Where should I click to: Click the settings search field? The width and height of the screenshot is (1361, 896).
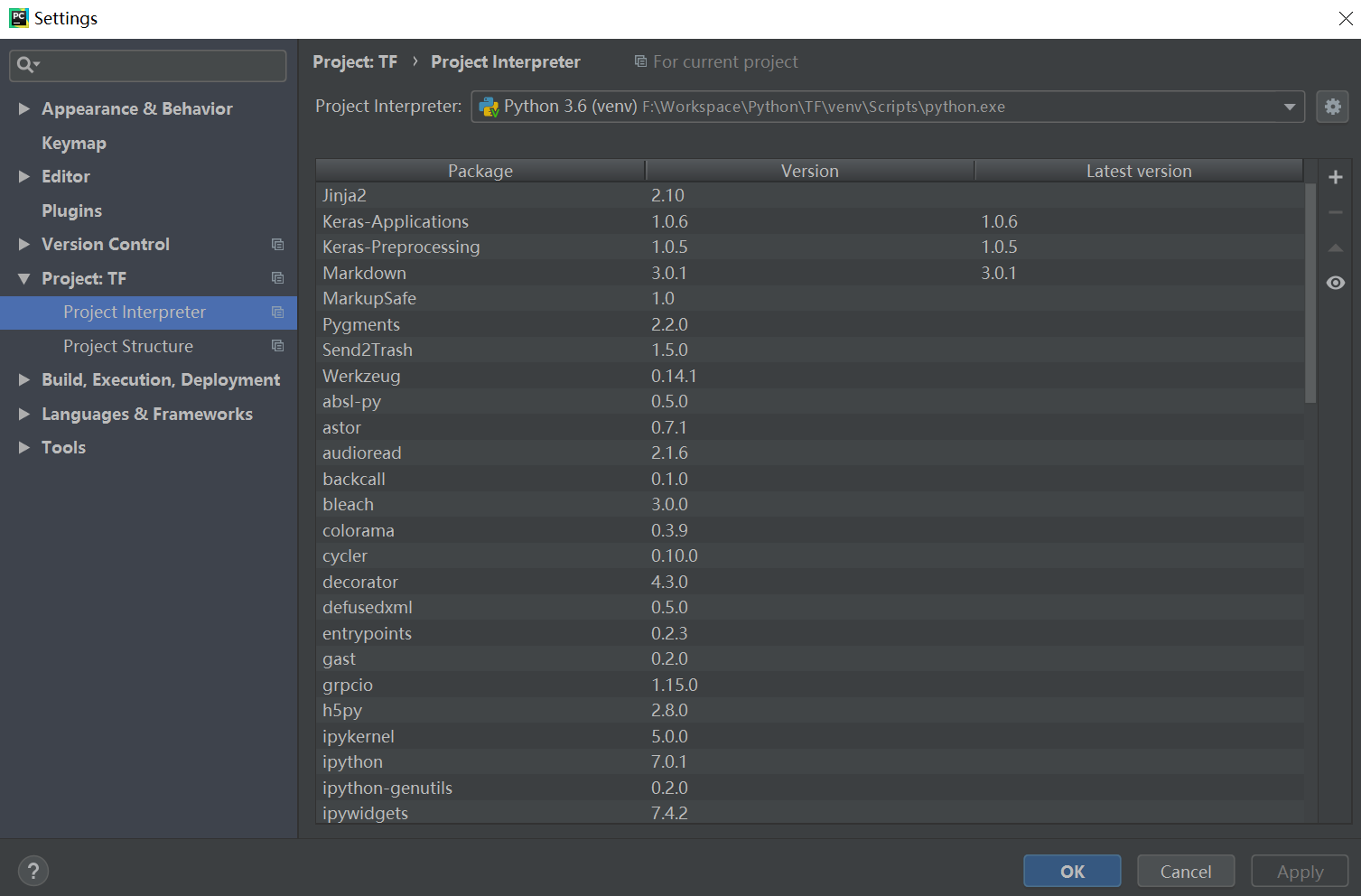pyautogui.click(x=148, y=65)
